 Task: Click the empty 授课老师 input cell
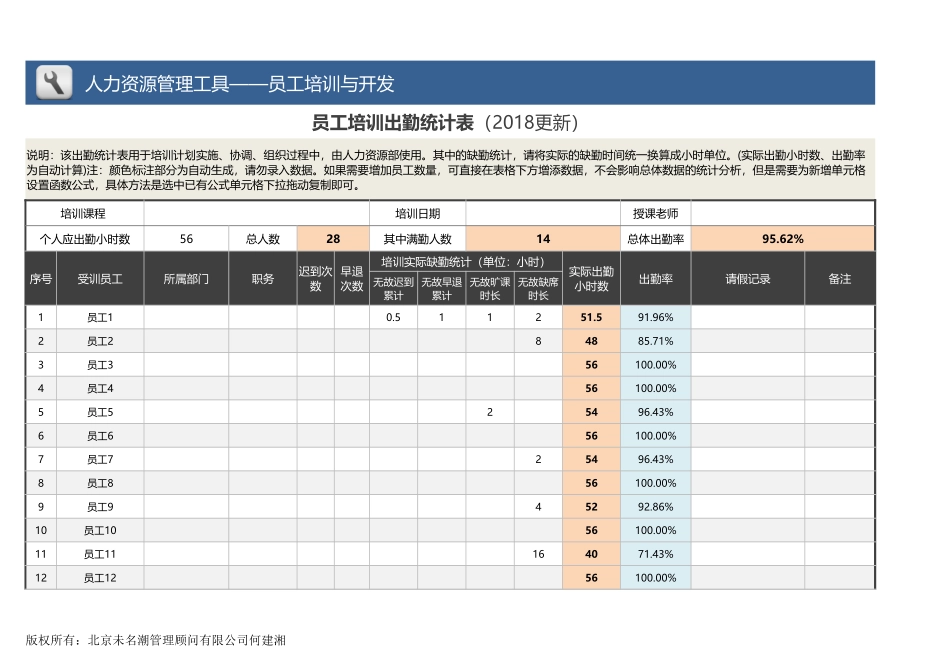782,214
